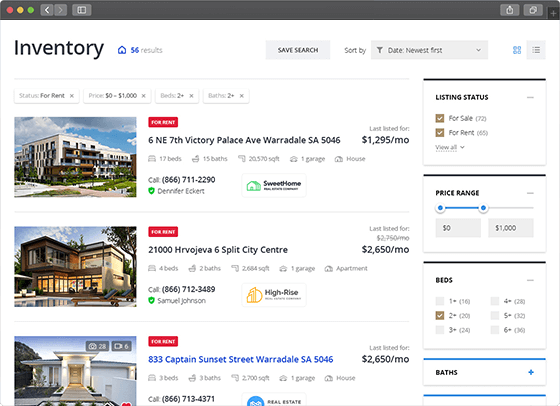Focus the $0 minimum price field
560x406 pixels.
coord(458,228)
